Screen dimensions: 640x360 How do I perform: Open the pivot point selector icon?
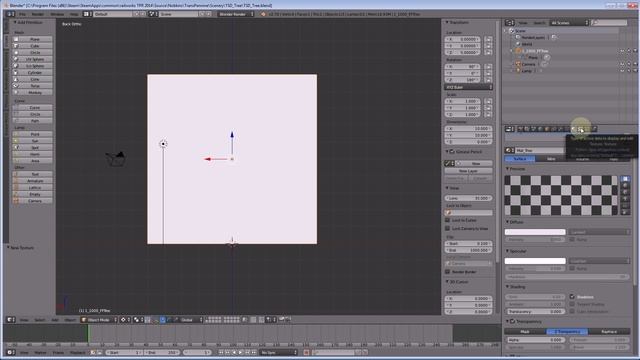[138, 320]
